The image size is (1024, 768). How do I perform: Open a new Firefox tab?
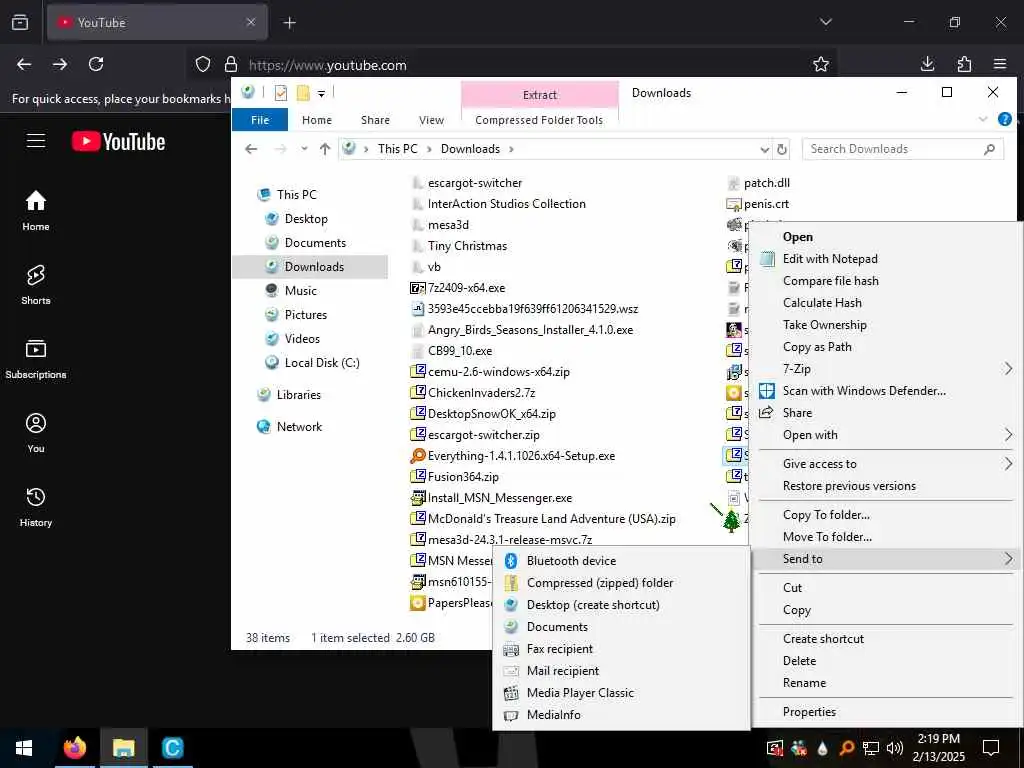point(289,23)
